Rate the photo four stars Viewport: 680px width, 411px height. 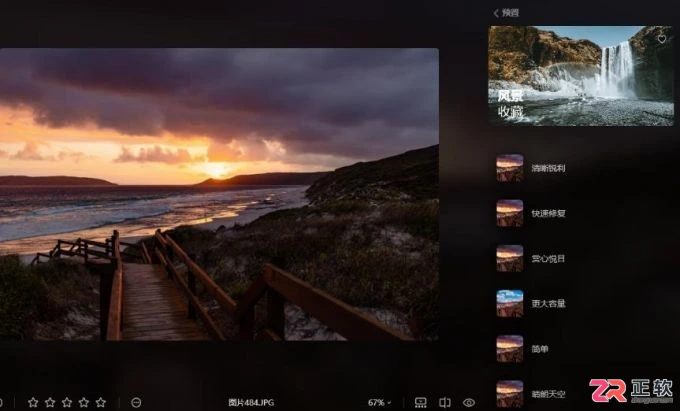[84, 402]
